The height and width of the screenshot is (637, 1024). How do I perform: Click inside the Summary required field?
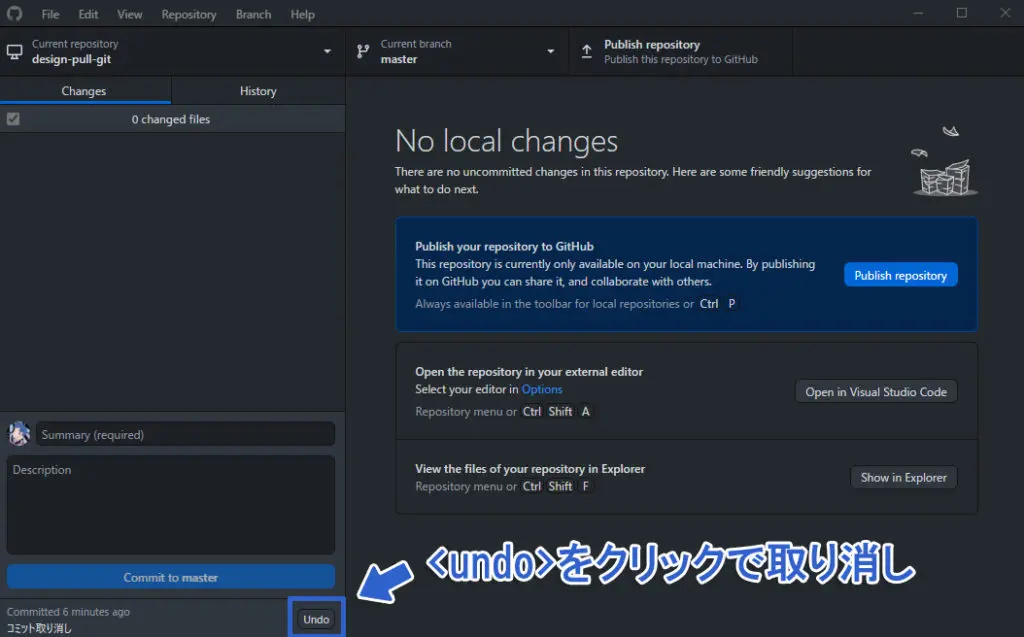pyautogui.click(x=185, y=433)
